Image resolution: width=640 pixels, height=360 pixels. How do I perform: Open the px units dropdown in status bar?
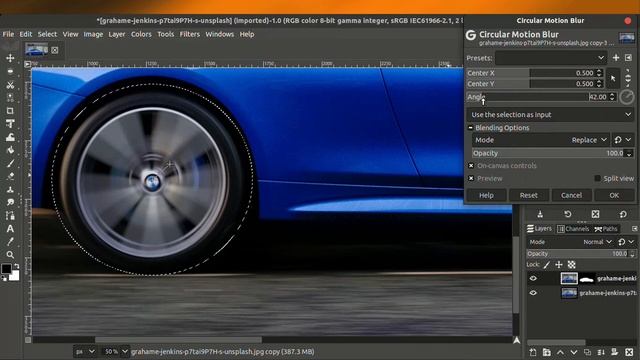[x=85, y=351]
